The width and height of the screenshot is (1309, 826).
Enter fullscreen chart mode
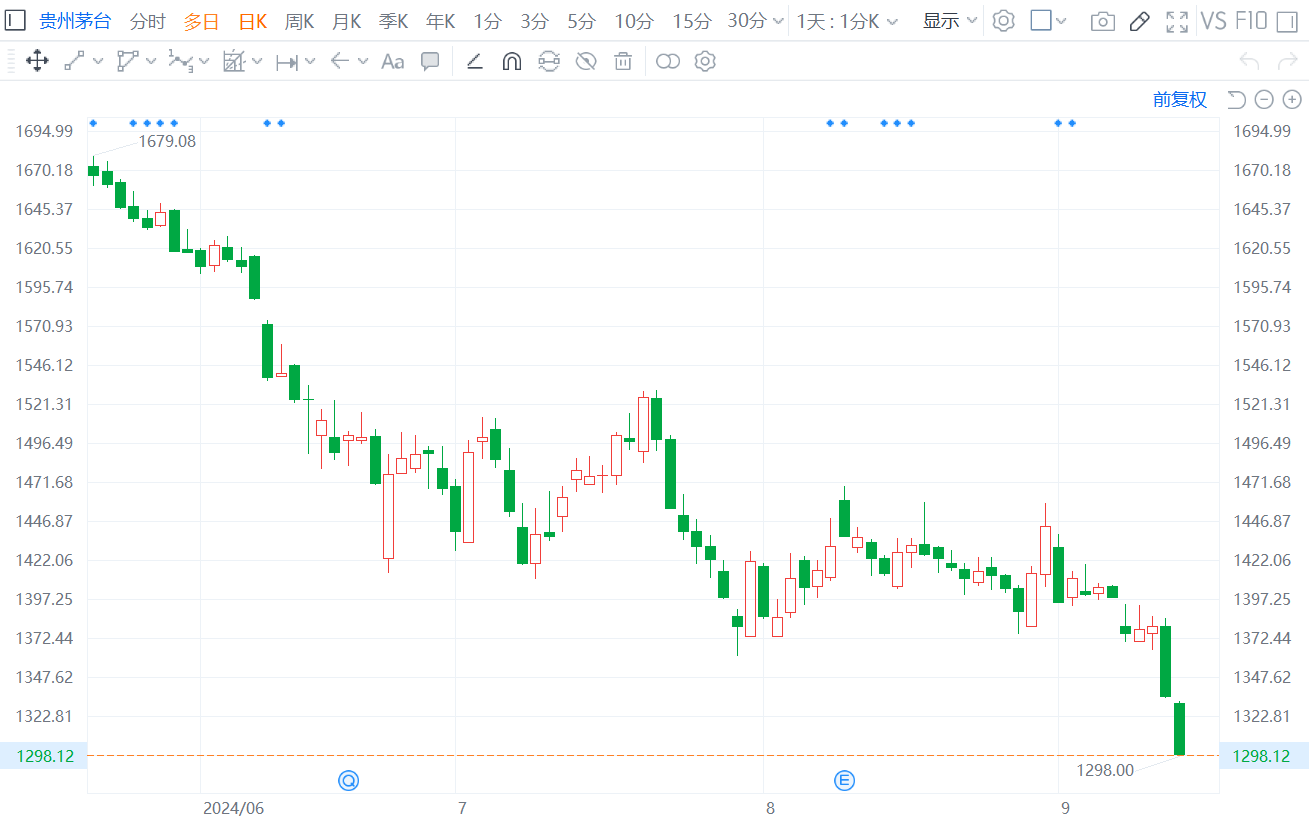pyautogui.click(x=1177, y=21)
